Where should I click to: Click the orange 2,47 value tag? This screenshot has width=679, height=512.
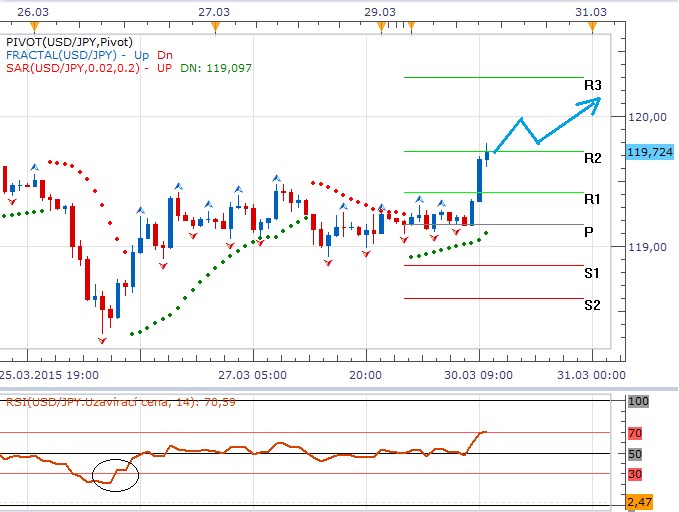click(x=637, y=500)
